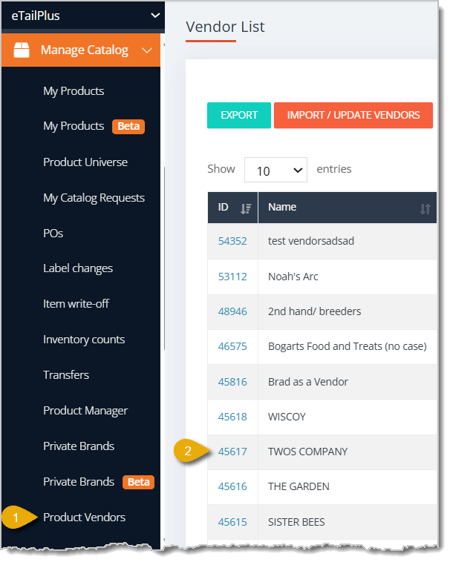The height and width of the screenshot is (562, 450).
Task: Click the ID column header label
Action: click(223, 207)
